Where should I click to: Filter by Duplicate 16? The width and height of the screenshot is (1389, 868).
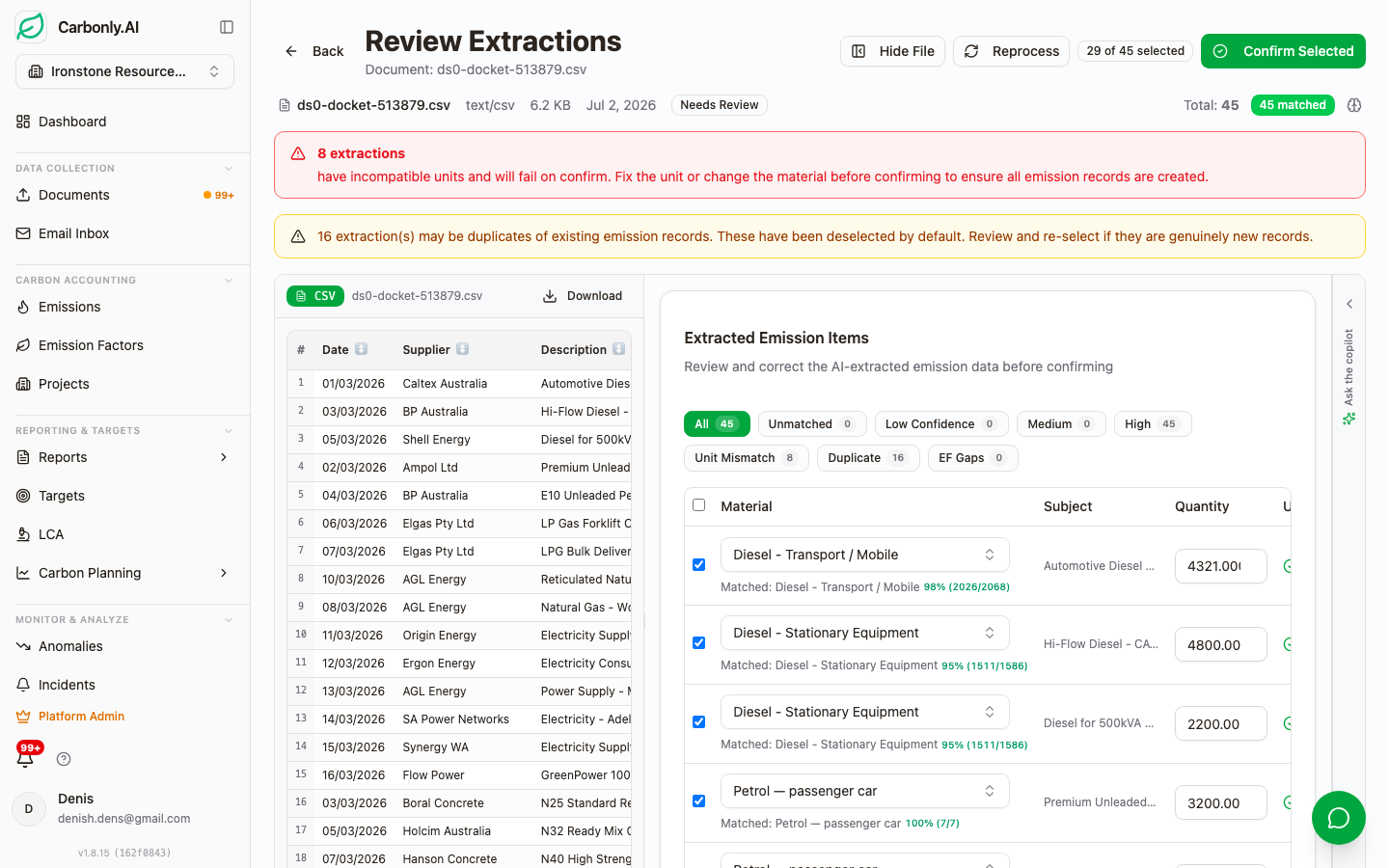867,458
